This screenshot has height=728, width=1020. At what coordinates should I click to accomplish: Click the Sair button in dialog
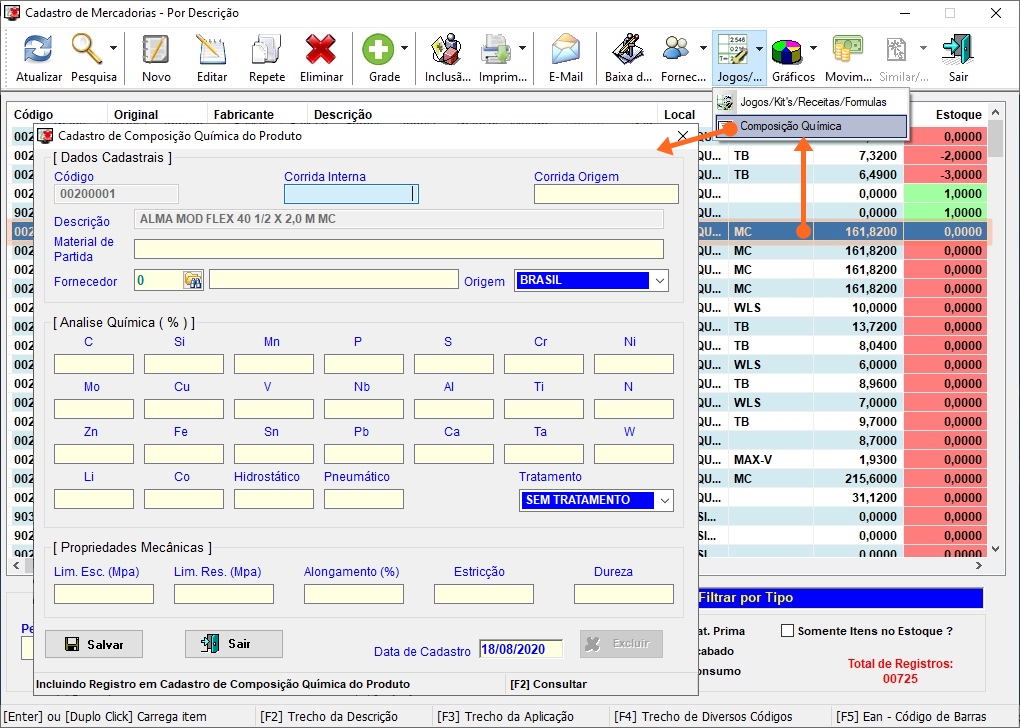(x=233, y=644)
